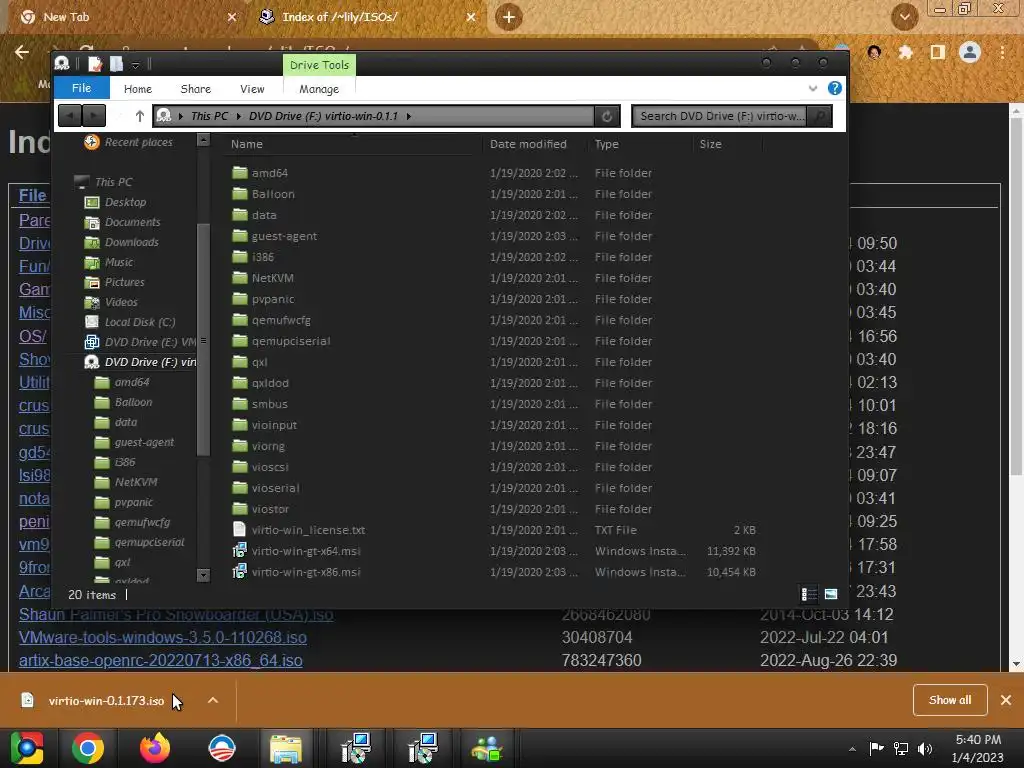The image size is (1024, 768).
Task: Open Chrome extensions puzzle icon
Action: click(x=905, y=52)
